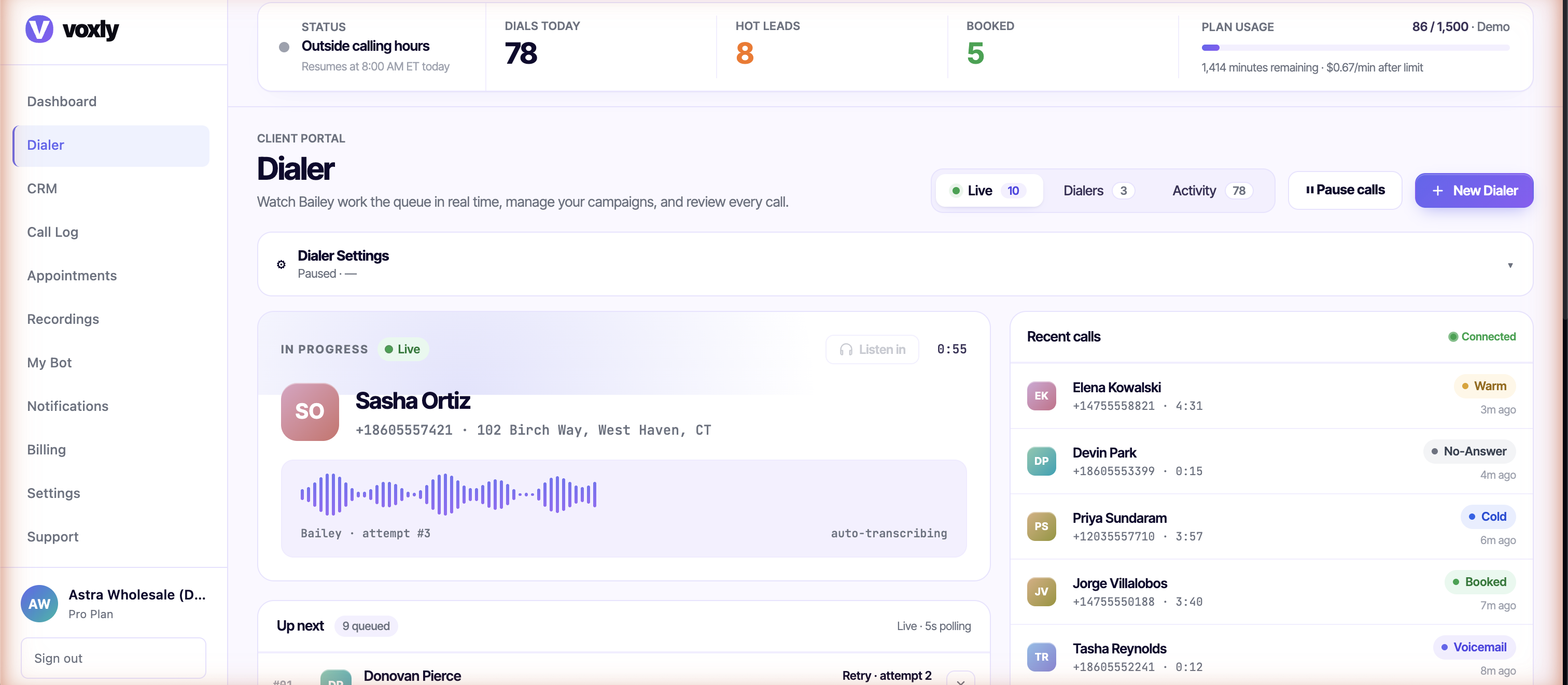Viewport: 1568px width, 685px height.
Task: Switch to the Live tab
Action: pos(989,190)
